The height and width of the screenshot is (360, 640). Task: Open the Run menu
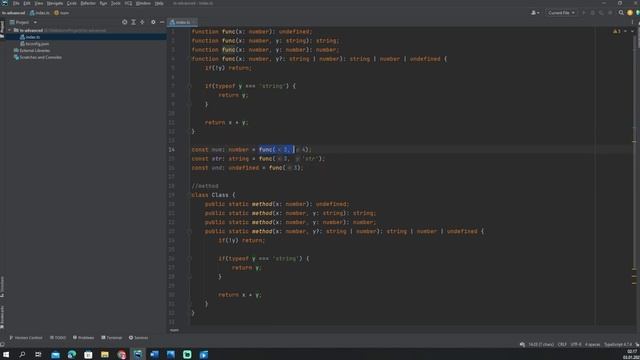pyautogui.click(x=103, y=3)
